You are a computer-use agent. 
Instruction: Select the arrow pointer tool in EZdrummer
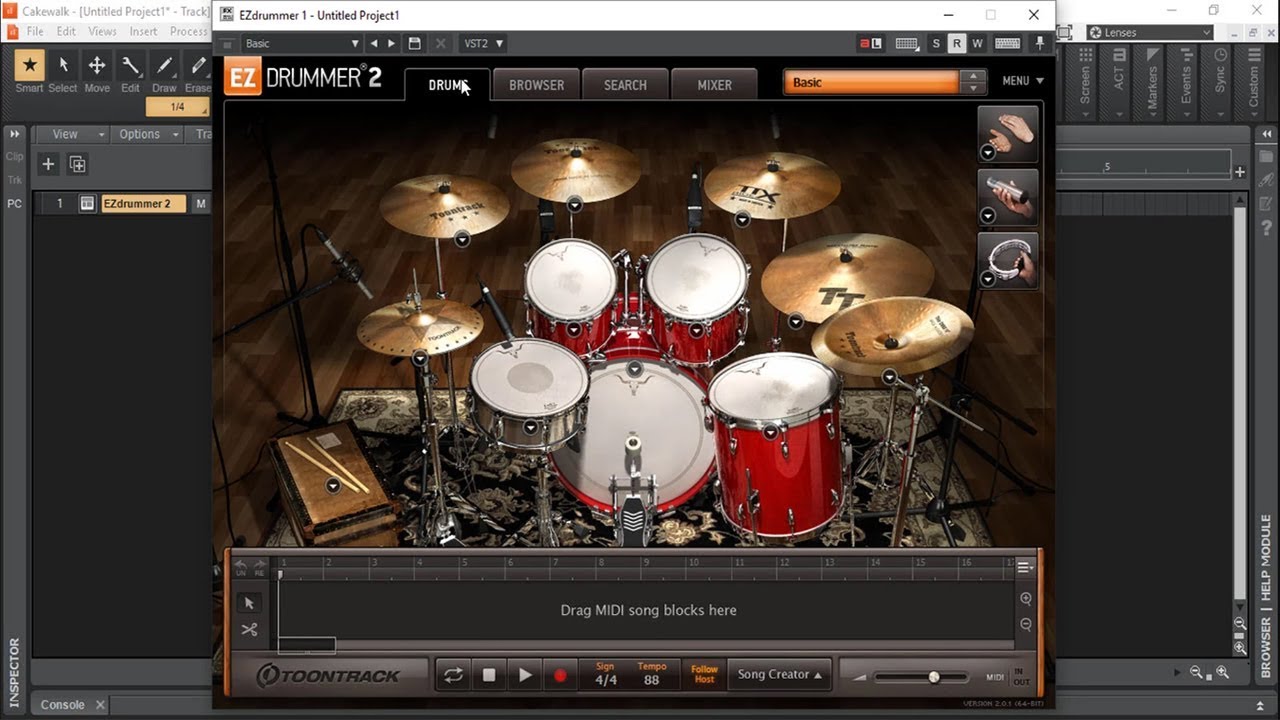(249, 602)
